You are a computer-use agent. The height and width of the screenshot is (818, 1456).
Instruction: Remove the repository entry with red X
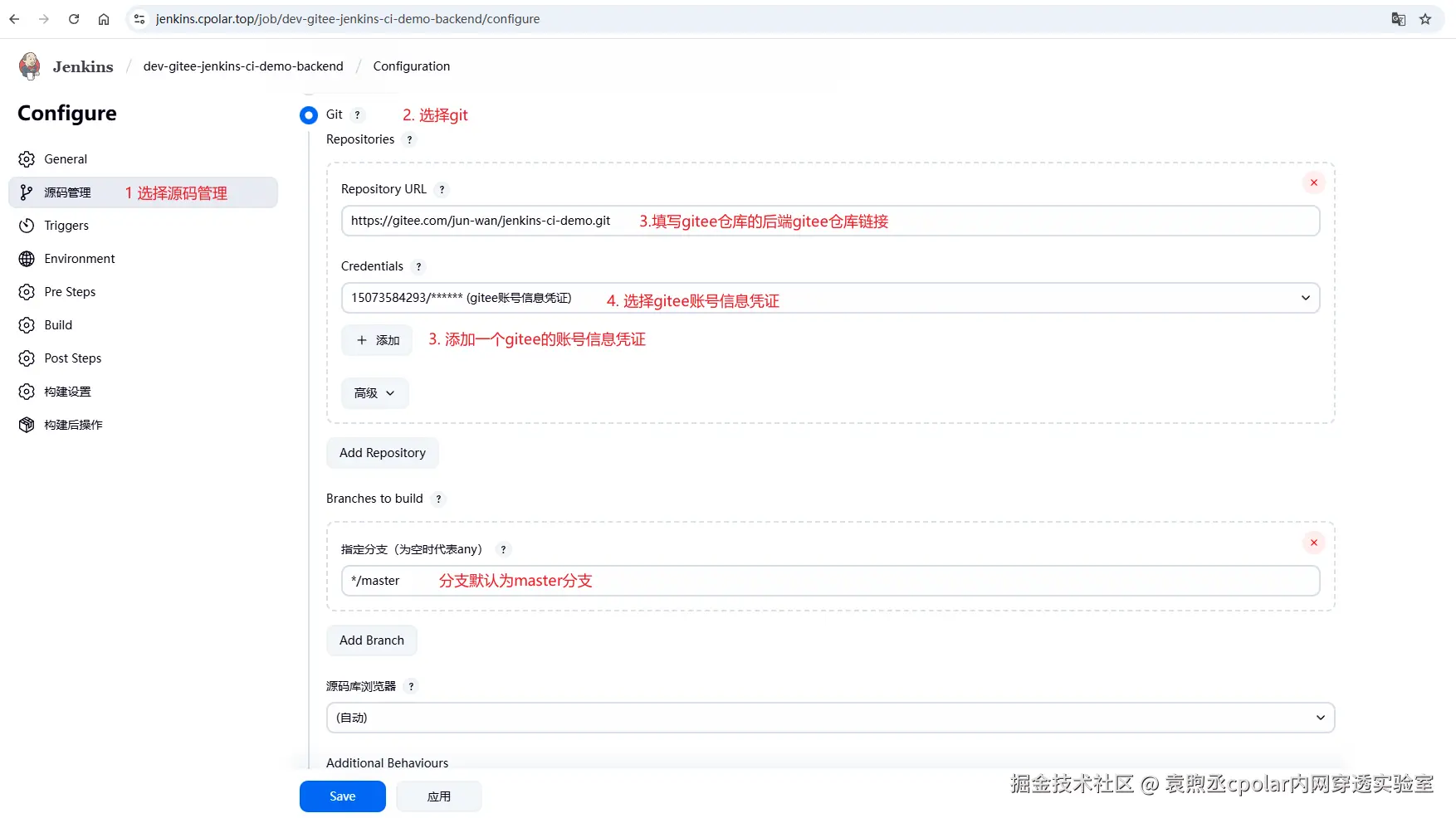tap(1314, 183)
